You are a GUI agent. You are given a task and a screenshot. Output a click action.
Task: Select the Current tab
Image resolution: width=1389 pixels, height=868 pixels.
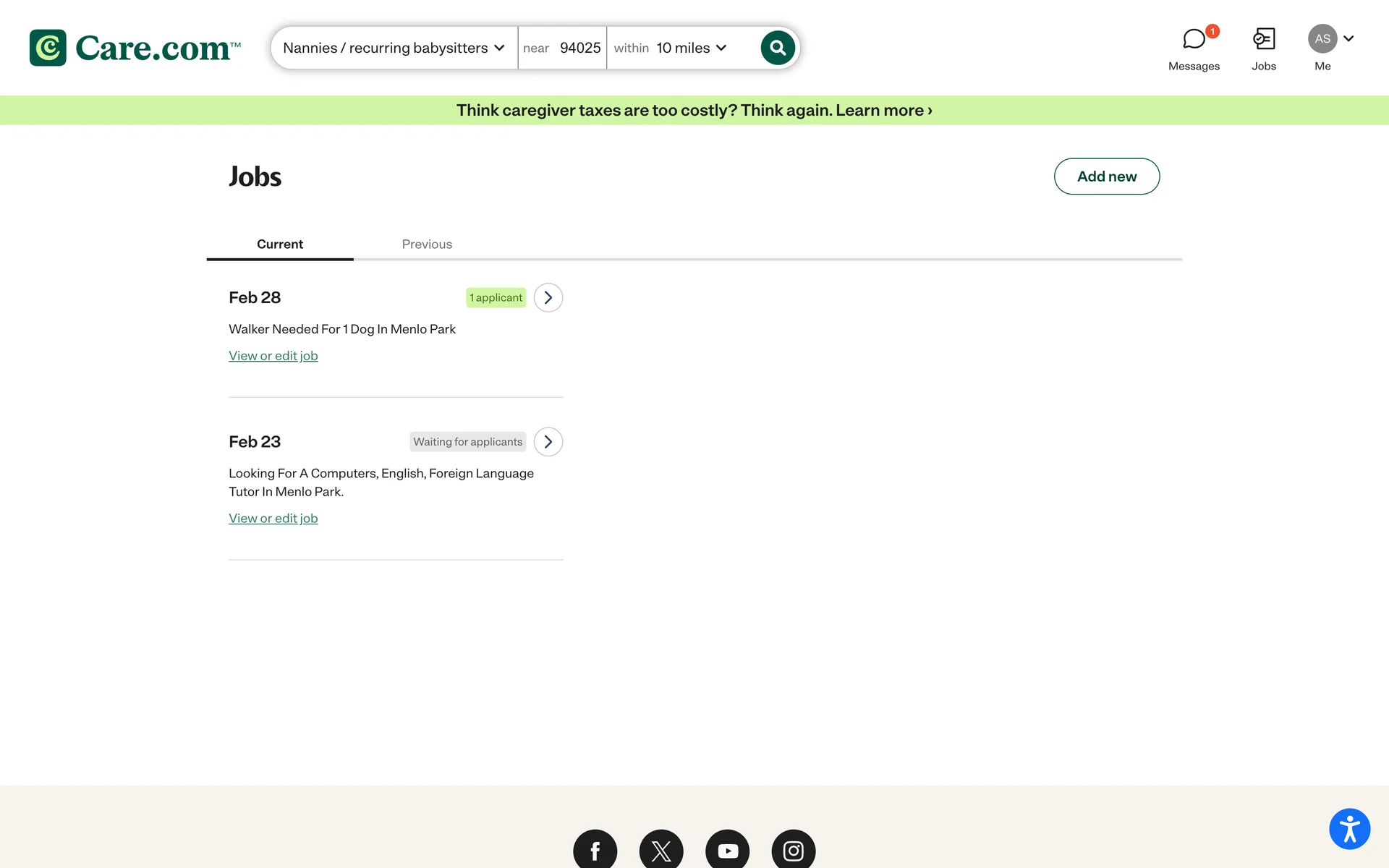tap(279, 244)
